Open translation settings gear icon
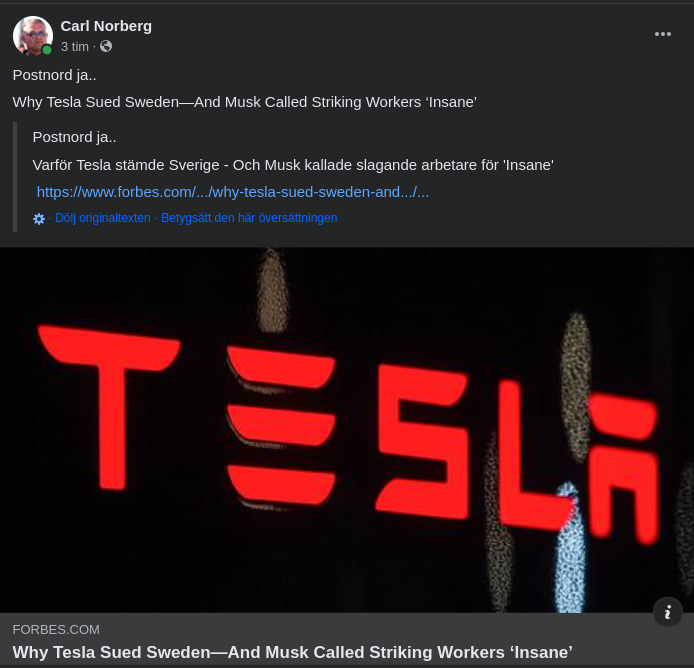 (39, 218)
